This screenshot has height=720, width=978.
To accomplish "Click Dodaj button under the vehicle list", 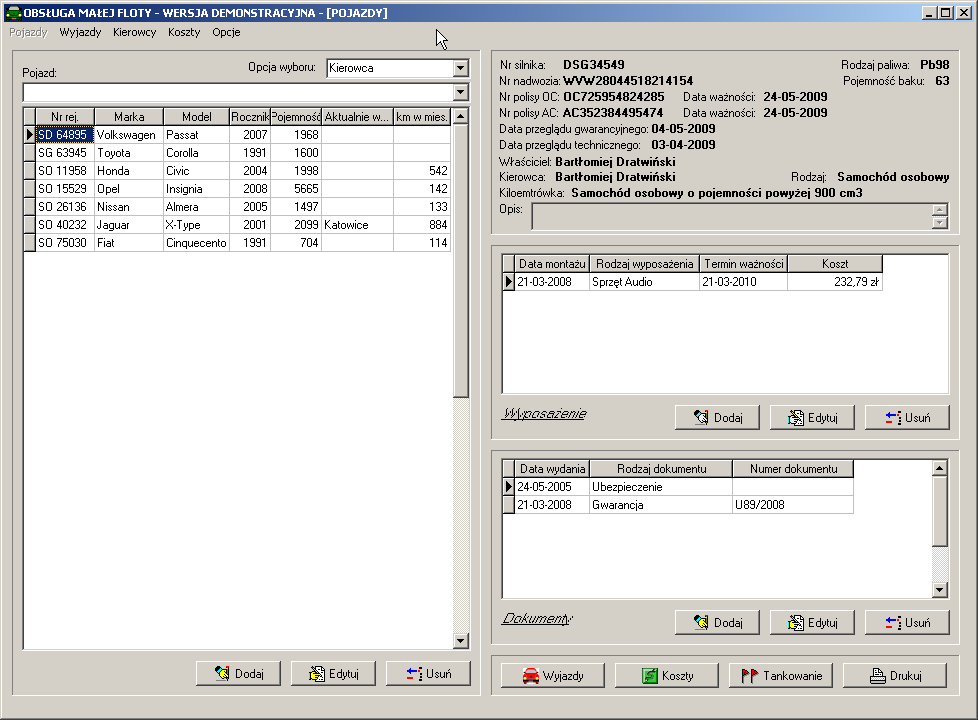I will [238, 674].
